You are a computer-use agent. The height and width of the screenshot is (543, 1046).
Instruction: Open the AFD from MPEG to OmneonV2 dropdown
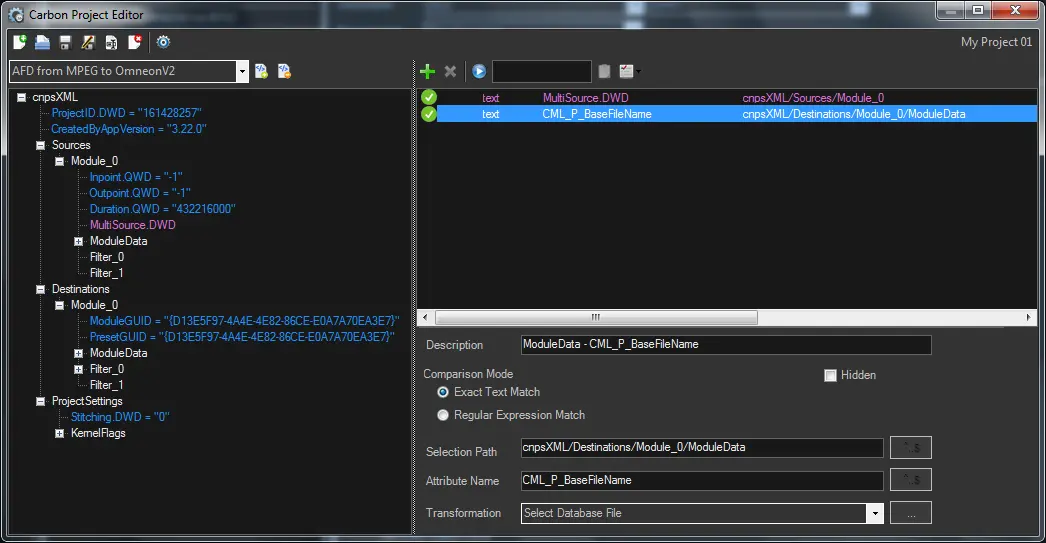243,71
